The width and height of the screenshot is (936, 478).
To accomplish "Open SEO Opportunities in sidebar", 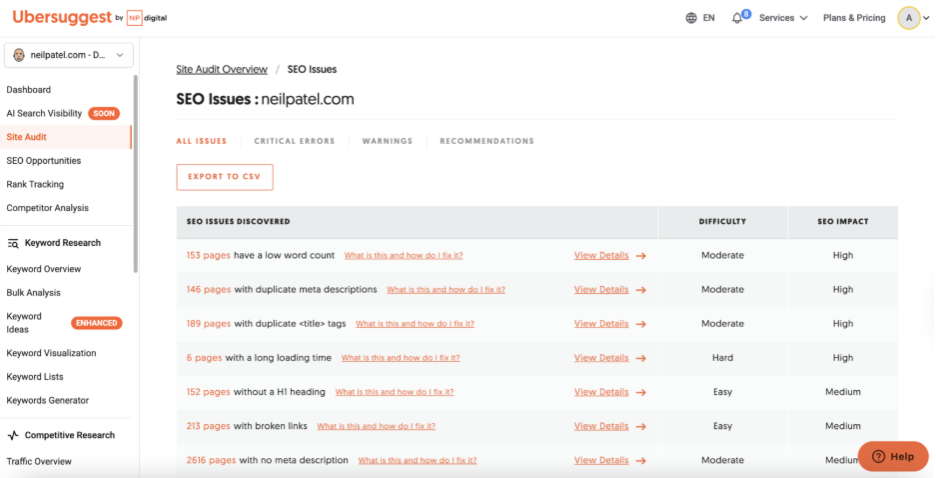I will point(44,161).
